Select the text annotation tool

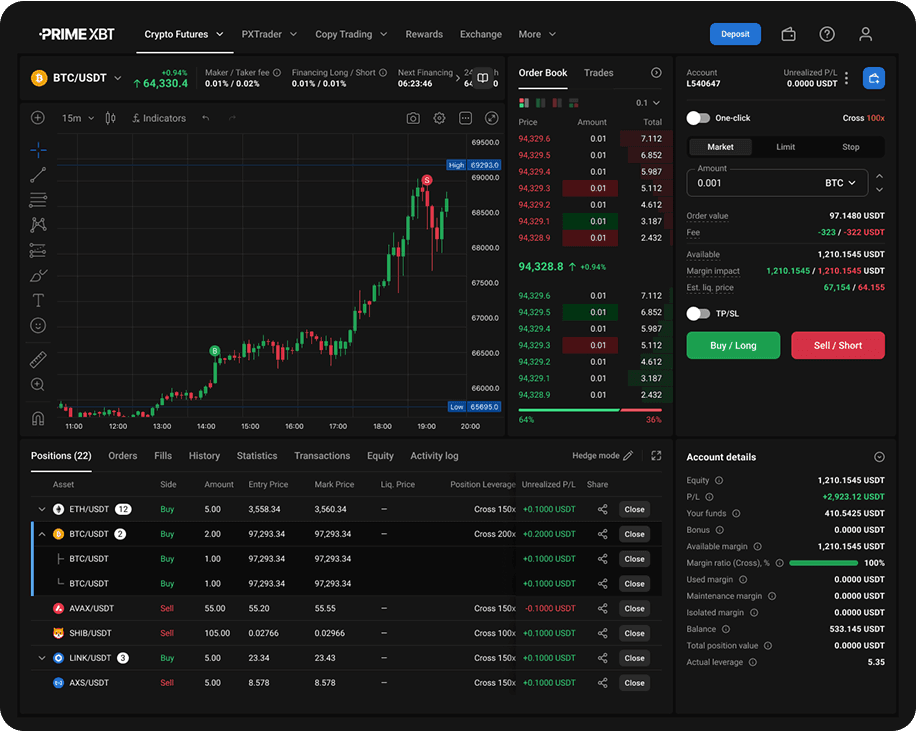pos(38,300)
